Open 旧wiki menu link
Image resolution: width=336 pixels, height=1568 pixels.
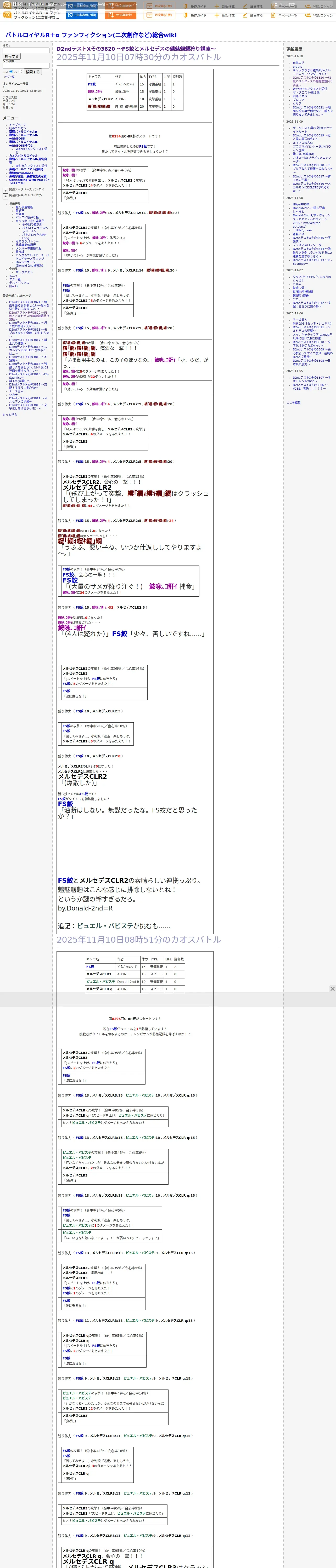(x=13, y=286)
